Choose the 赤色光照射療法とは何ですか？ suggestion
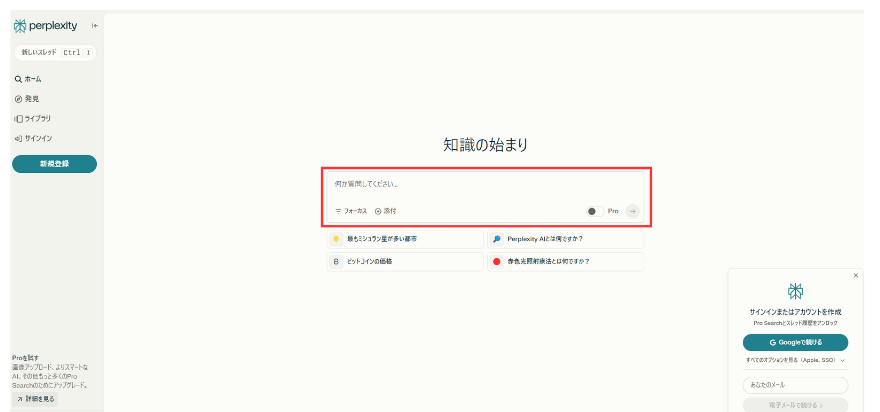 tap(566, 262)
